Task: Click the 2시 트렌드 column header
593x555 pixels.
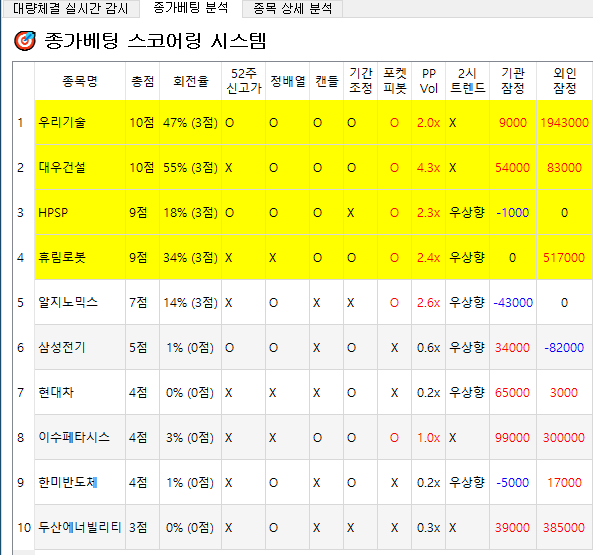Action: (x=467, y=81)
